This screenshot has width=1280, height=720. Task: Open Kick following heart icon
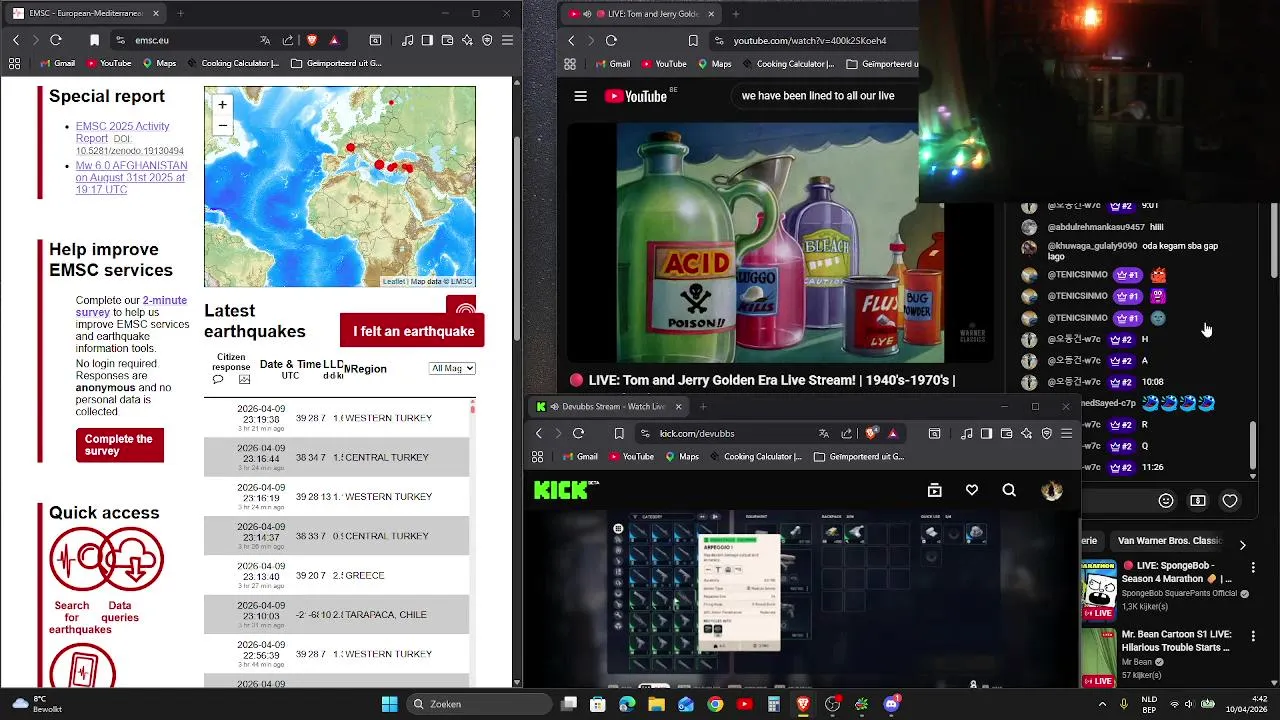tap(972, 490)
